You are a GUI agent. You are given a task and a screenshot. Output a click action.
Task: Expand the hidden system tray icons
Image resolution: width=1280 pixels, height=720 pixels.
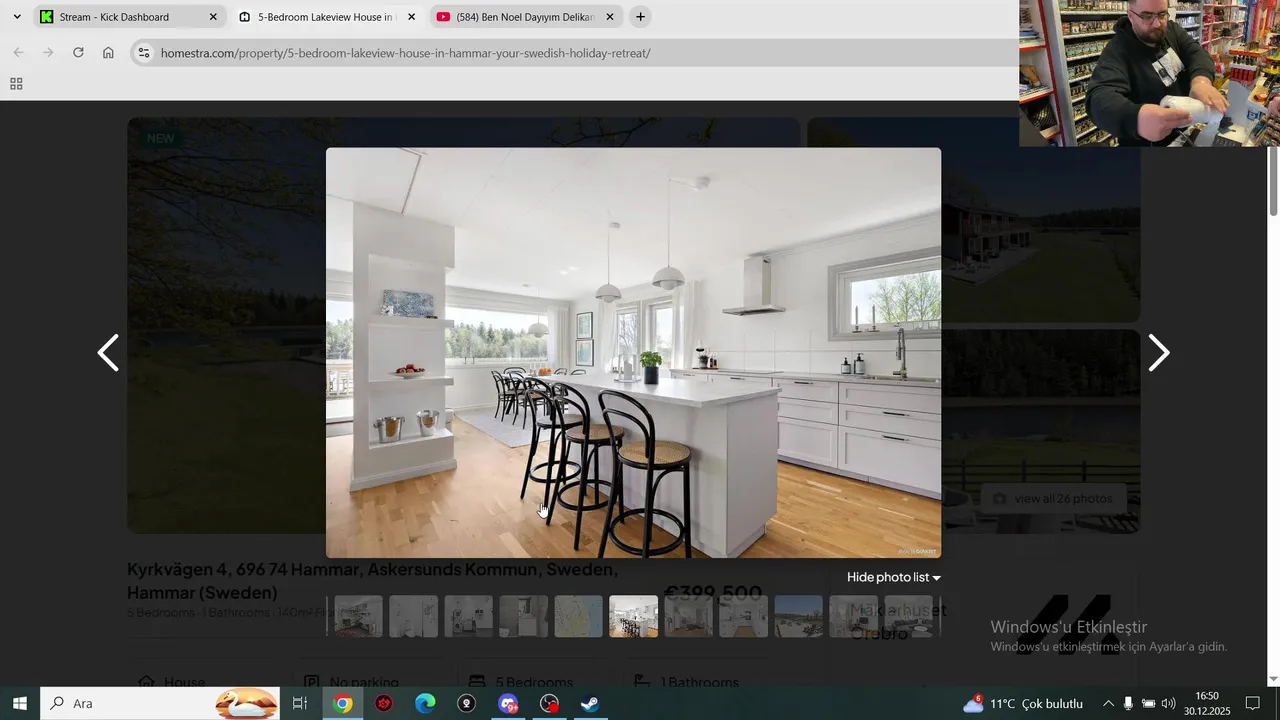click(x=1108, y=703)
